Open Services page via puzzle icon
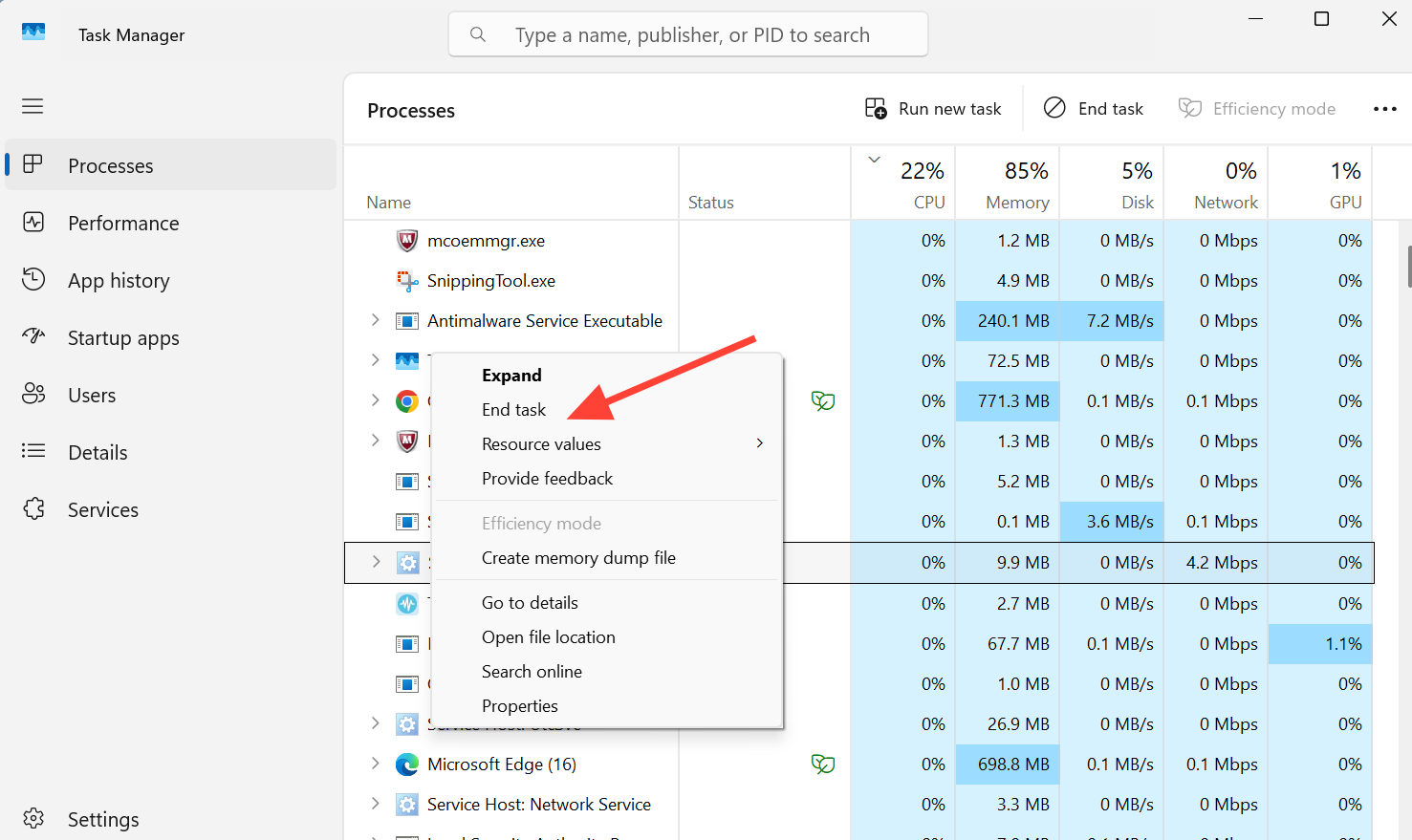The height and width of the screenshot is (840, 1412). pyautogui.click(x=33, y=508)
